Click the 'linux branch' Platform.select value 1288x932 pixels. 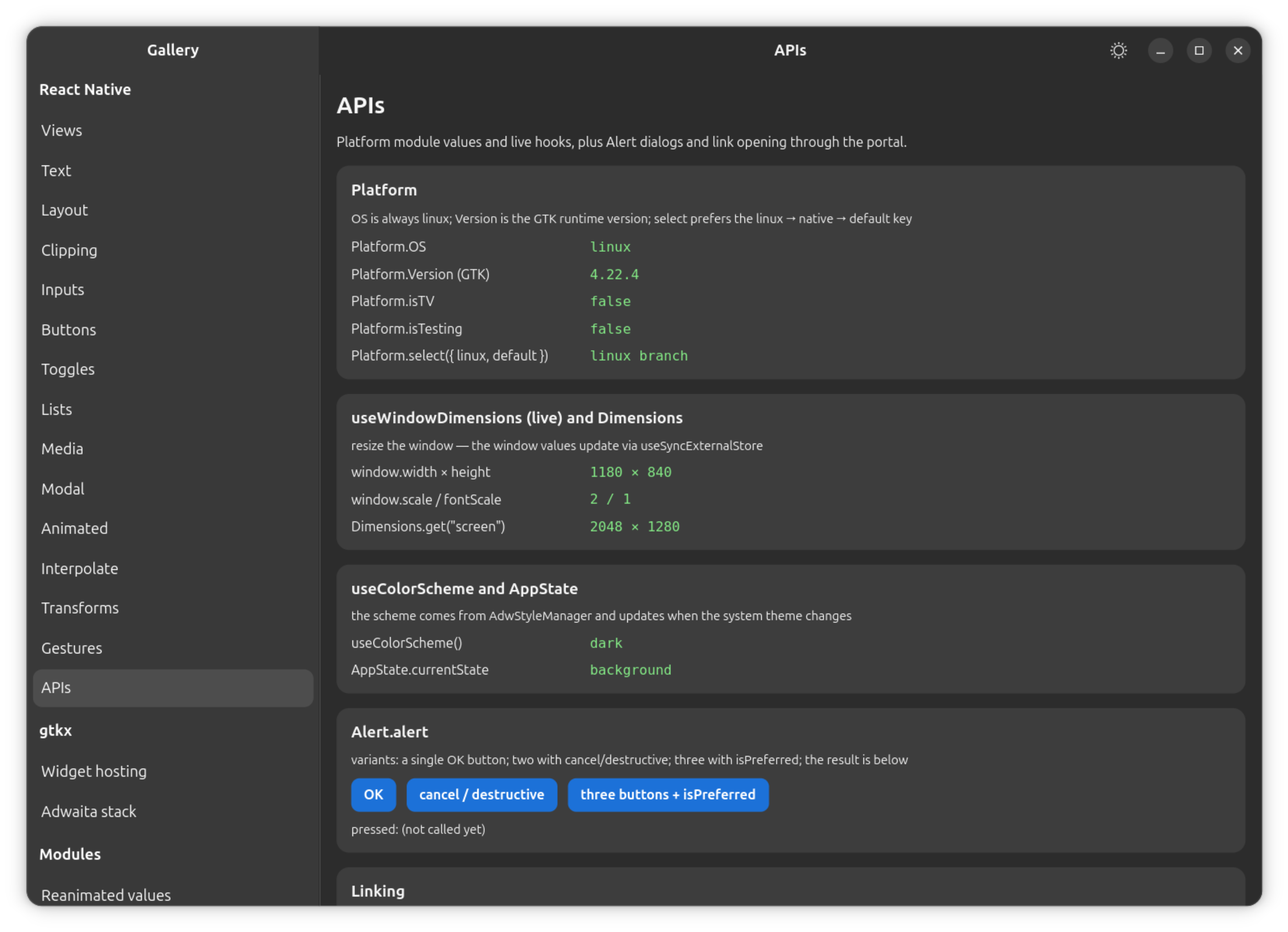pos(639,356)
